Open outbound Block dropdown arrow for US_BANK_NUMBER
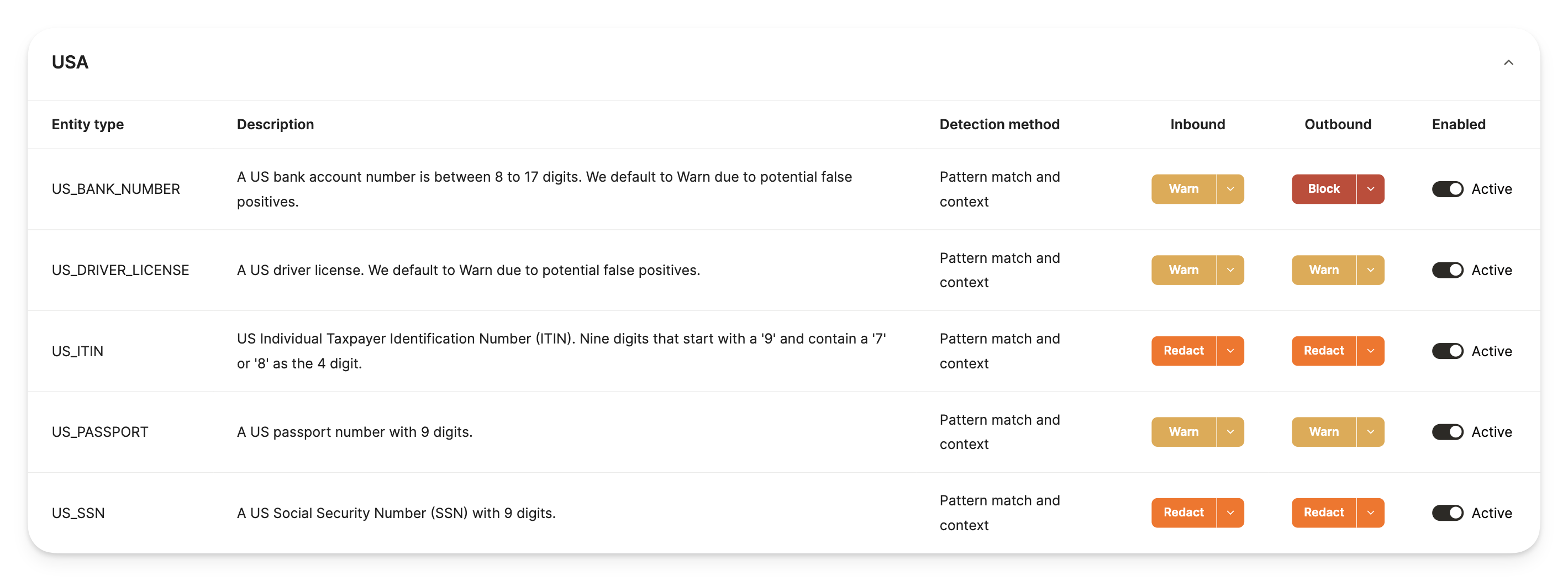This screenshot has height=581, width=1568. tap(1370, 189)
